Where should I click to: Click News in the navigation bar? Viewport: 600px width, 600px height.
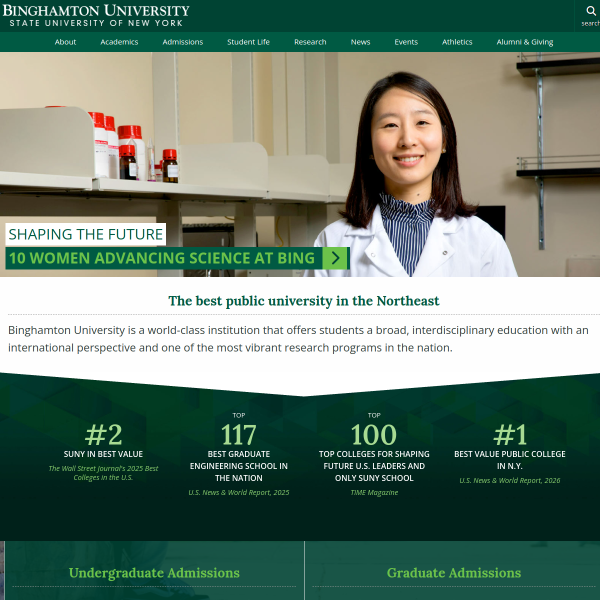(x=360, y=42)
